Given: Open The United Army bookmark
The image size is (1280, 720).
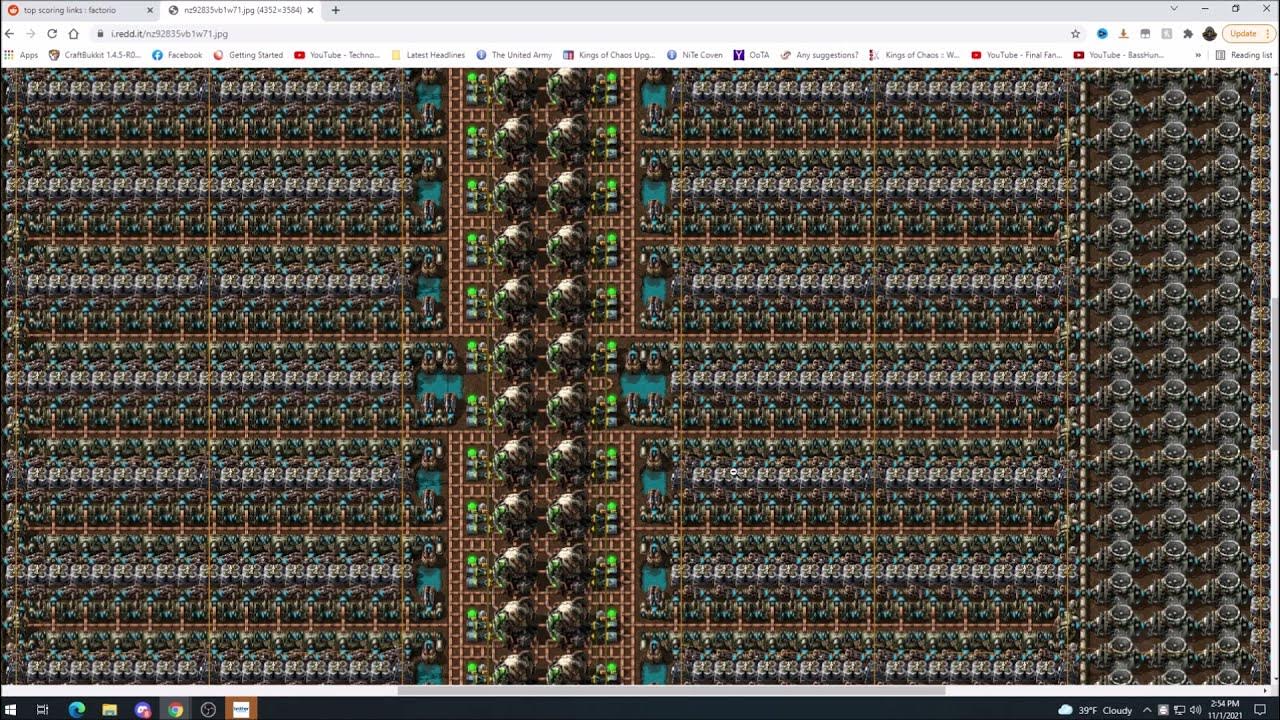Looking at the screenshot, I should click(x=514, y=55).
